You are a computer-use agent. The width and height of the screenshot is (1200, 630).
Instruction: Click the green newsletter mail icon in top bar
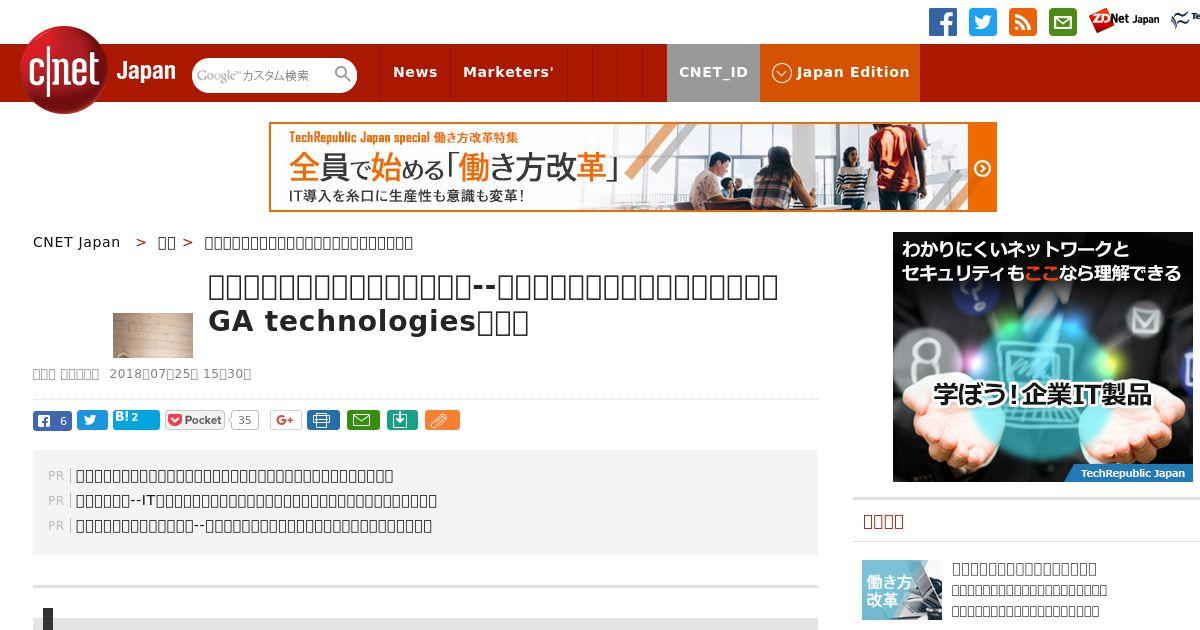(1063, 22)
